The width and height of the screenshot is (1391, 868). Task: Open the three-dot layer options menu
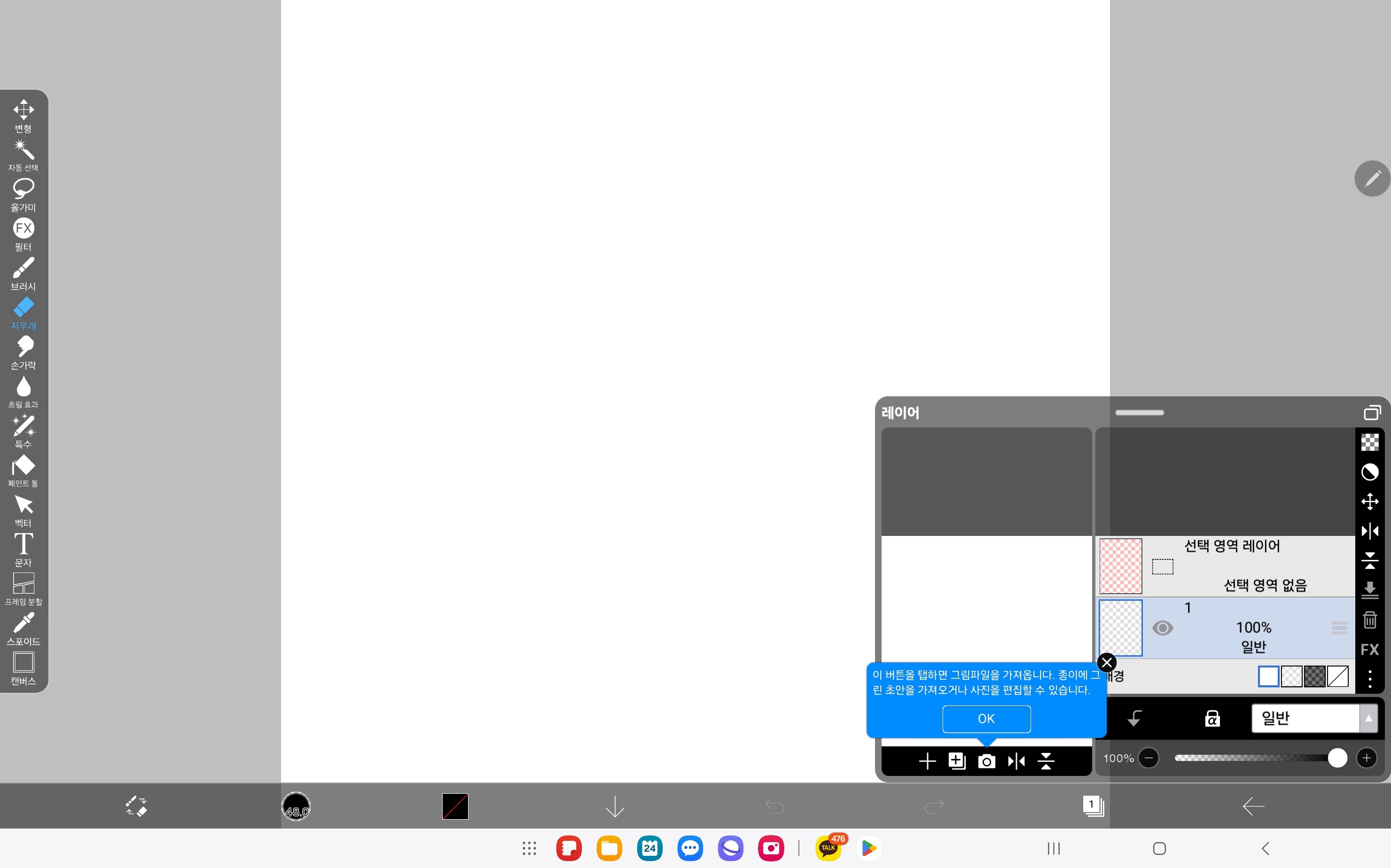[1370, 679]
